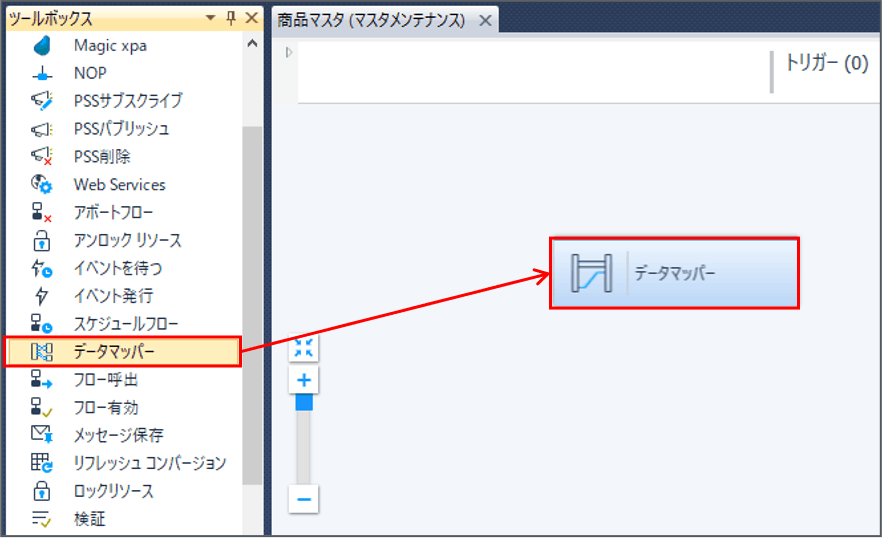Select the Magic xpa toolbox icon
The width and height of the screenshot is (882, 538).
(x=41, y=45)
